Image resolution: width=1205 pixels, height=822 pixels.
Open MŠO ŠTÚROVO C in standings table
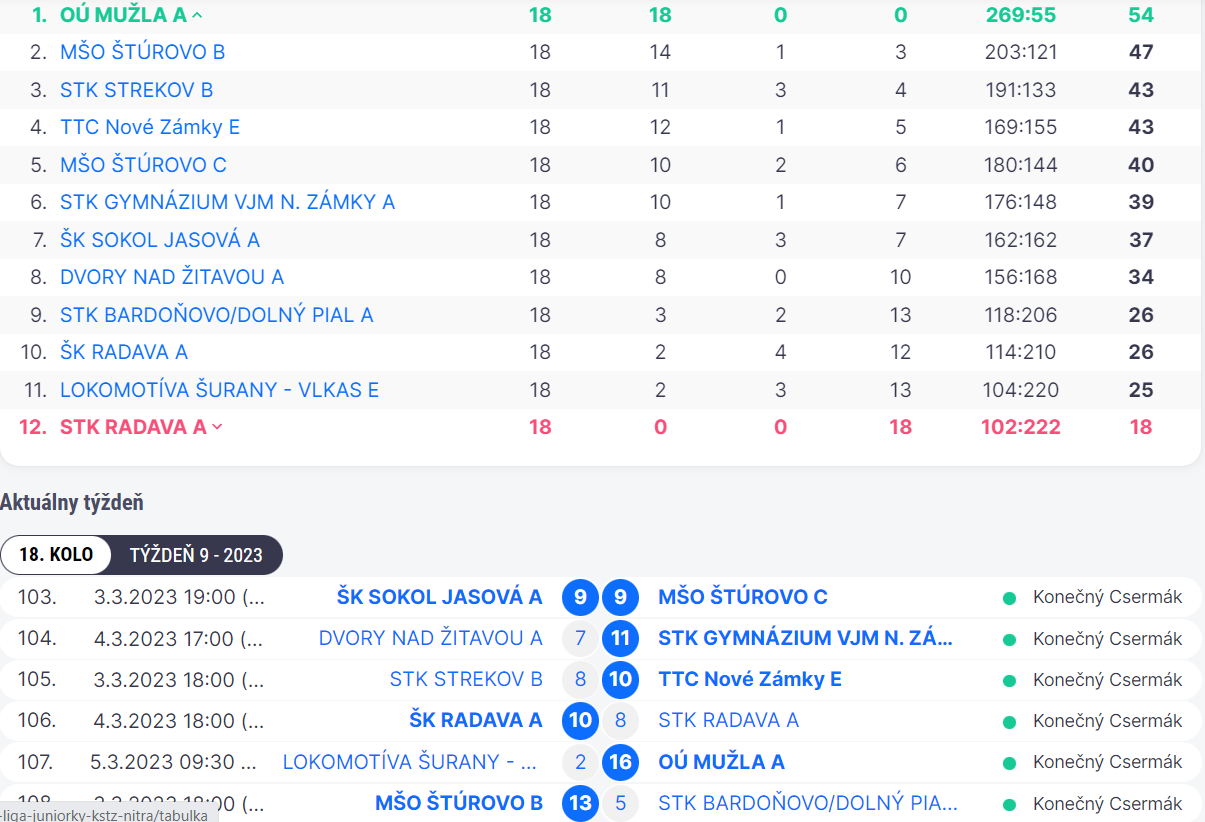tap(144, 165)
